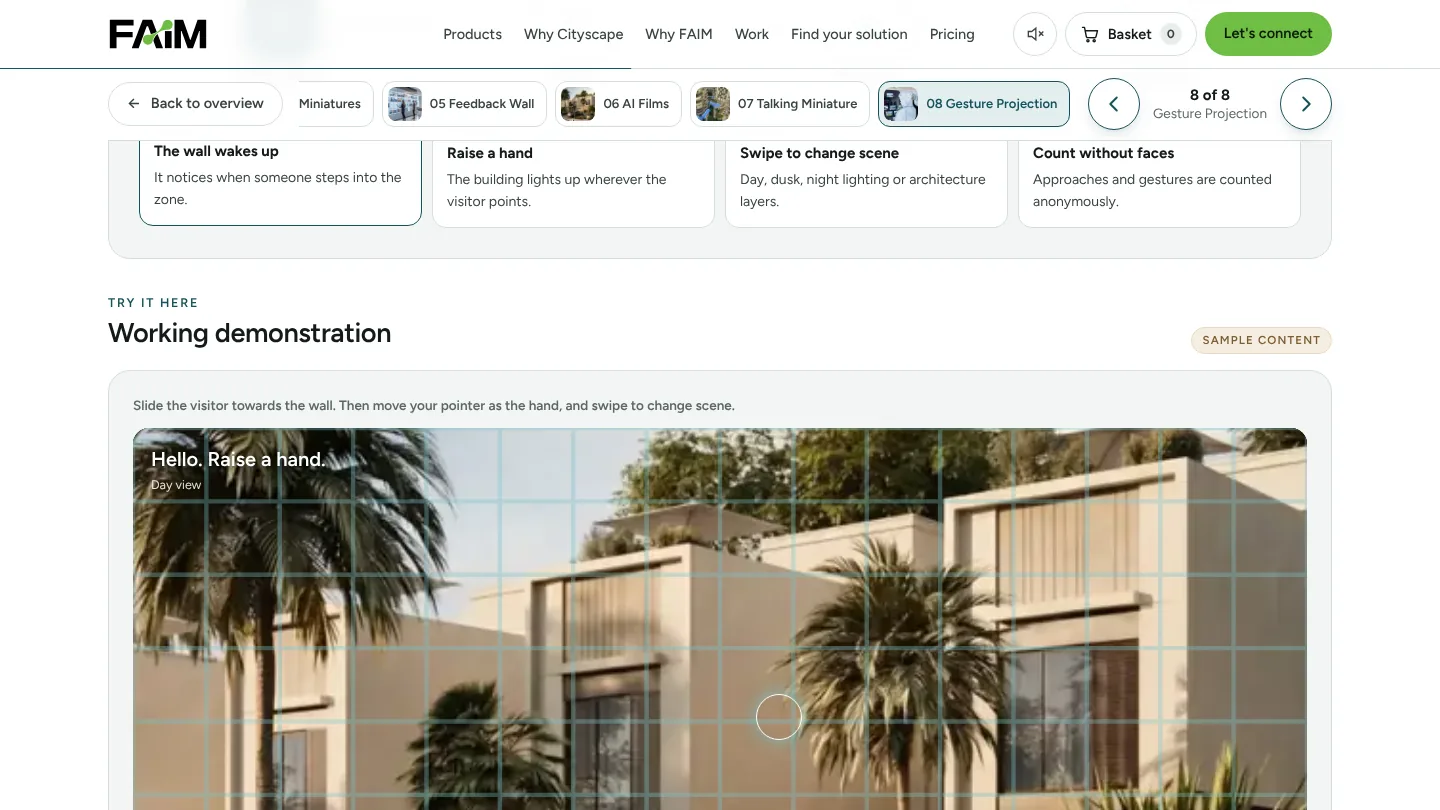This screenshot has width=1440, height=810.
Task: Select the 07 Talking Miniature tab
Action: coord(780,104)
